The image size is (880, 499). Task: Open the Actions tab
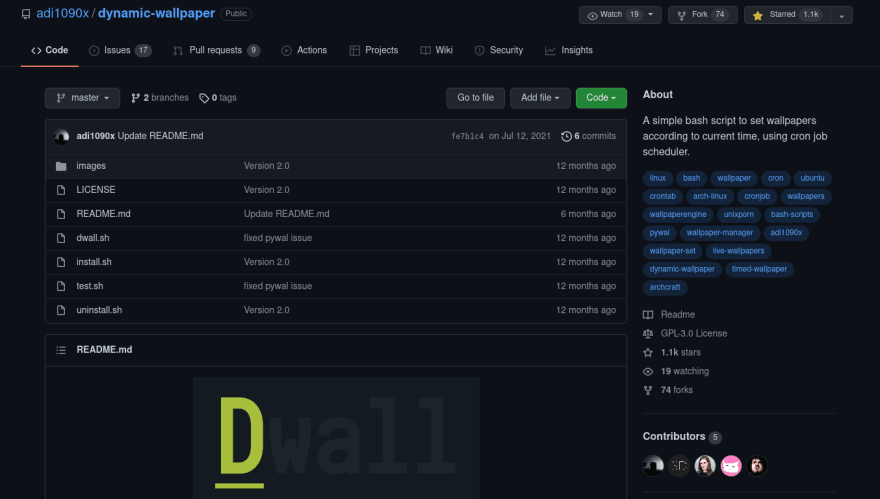tap(304, 51)
